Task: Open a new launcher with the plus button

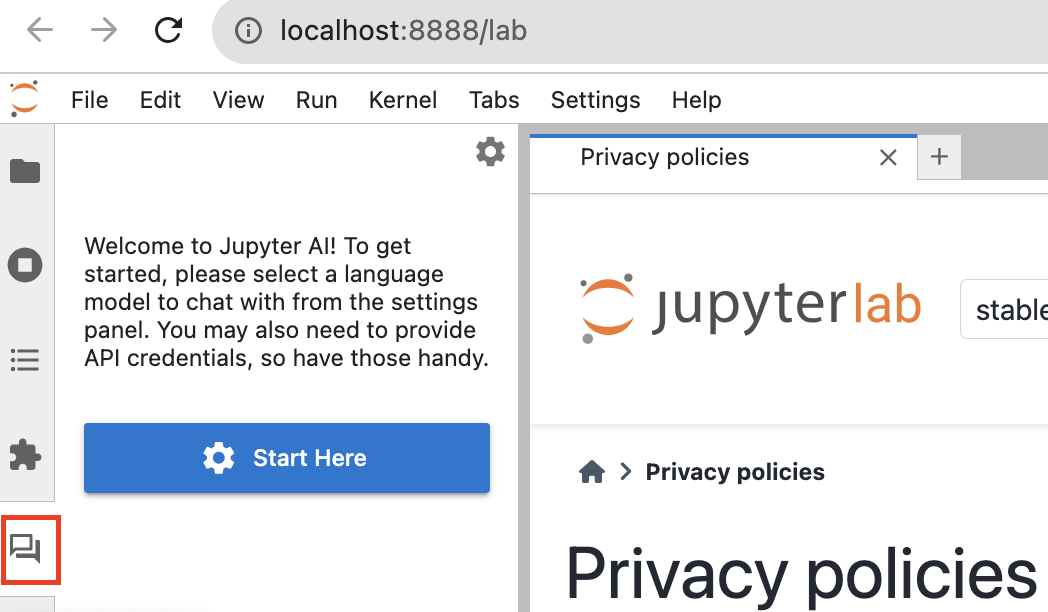Action: point(939,157)
